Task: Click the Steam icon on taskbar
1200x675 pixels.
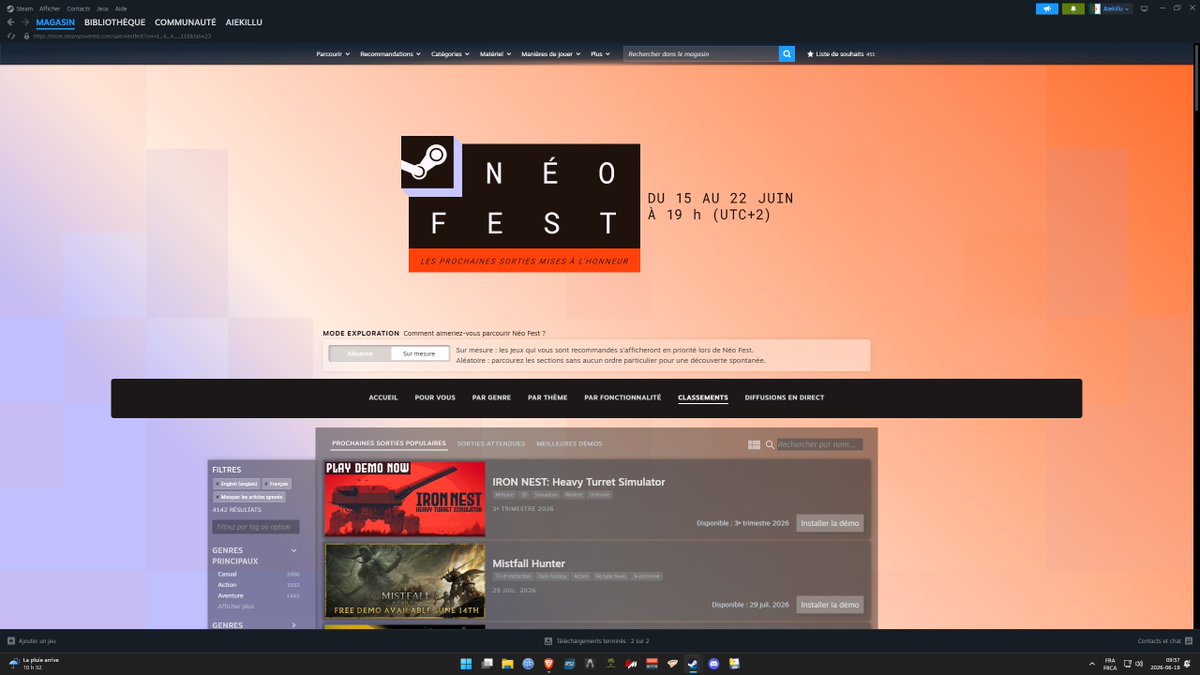Action: coord(693,664)
